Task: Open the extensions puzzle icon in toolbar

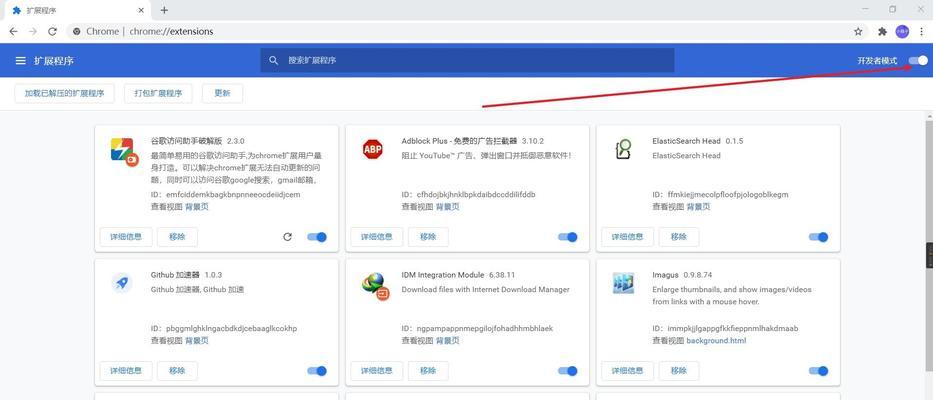Action: pyautogui.click(x=882, y=32)
